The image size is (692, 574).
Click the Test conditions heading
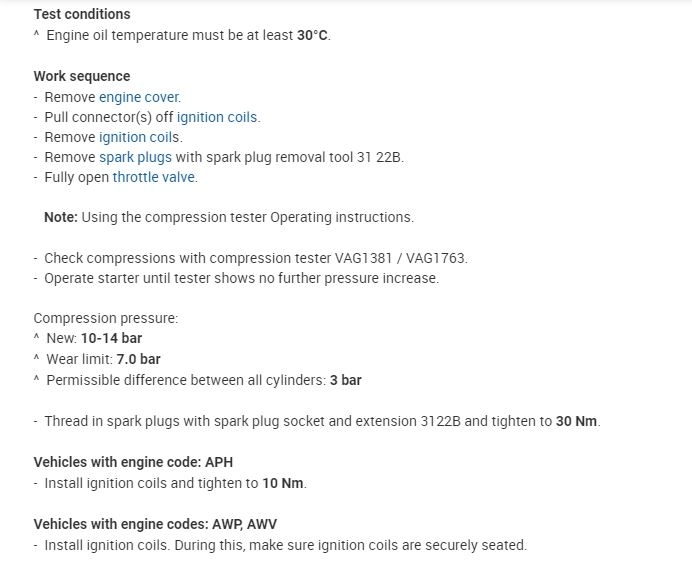click(82, 14)
